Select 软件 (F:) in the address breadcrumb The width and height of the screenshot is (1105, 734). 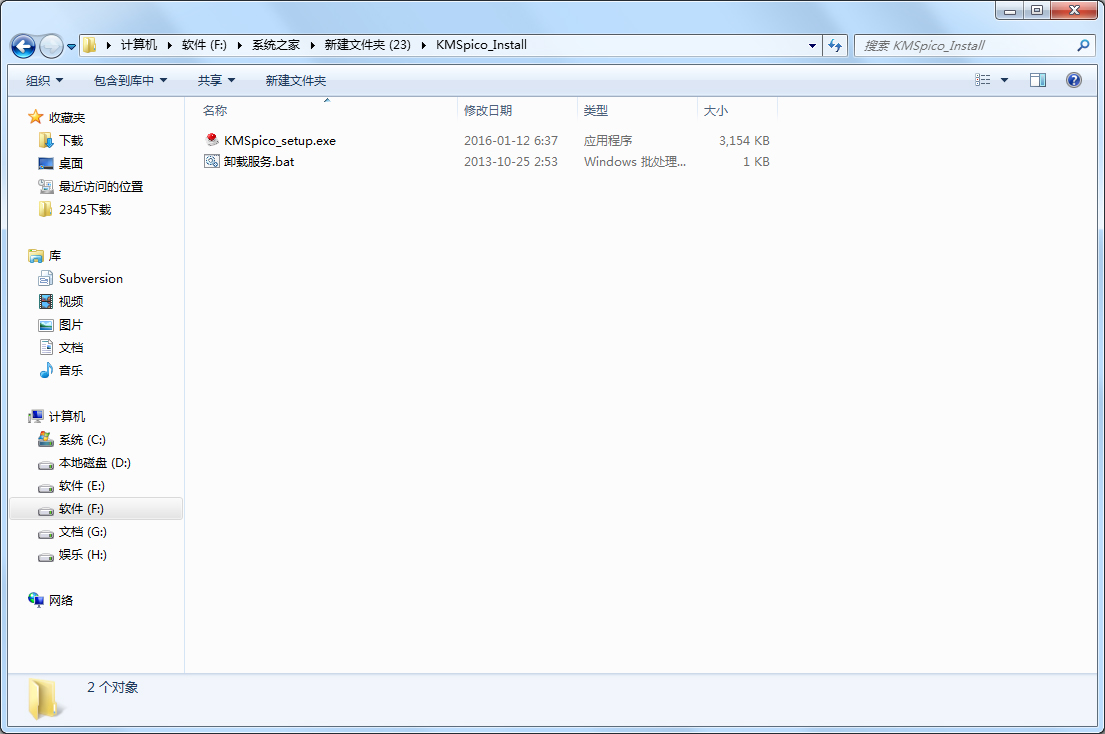coord(204,45)
